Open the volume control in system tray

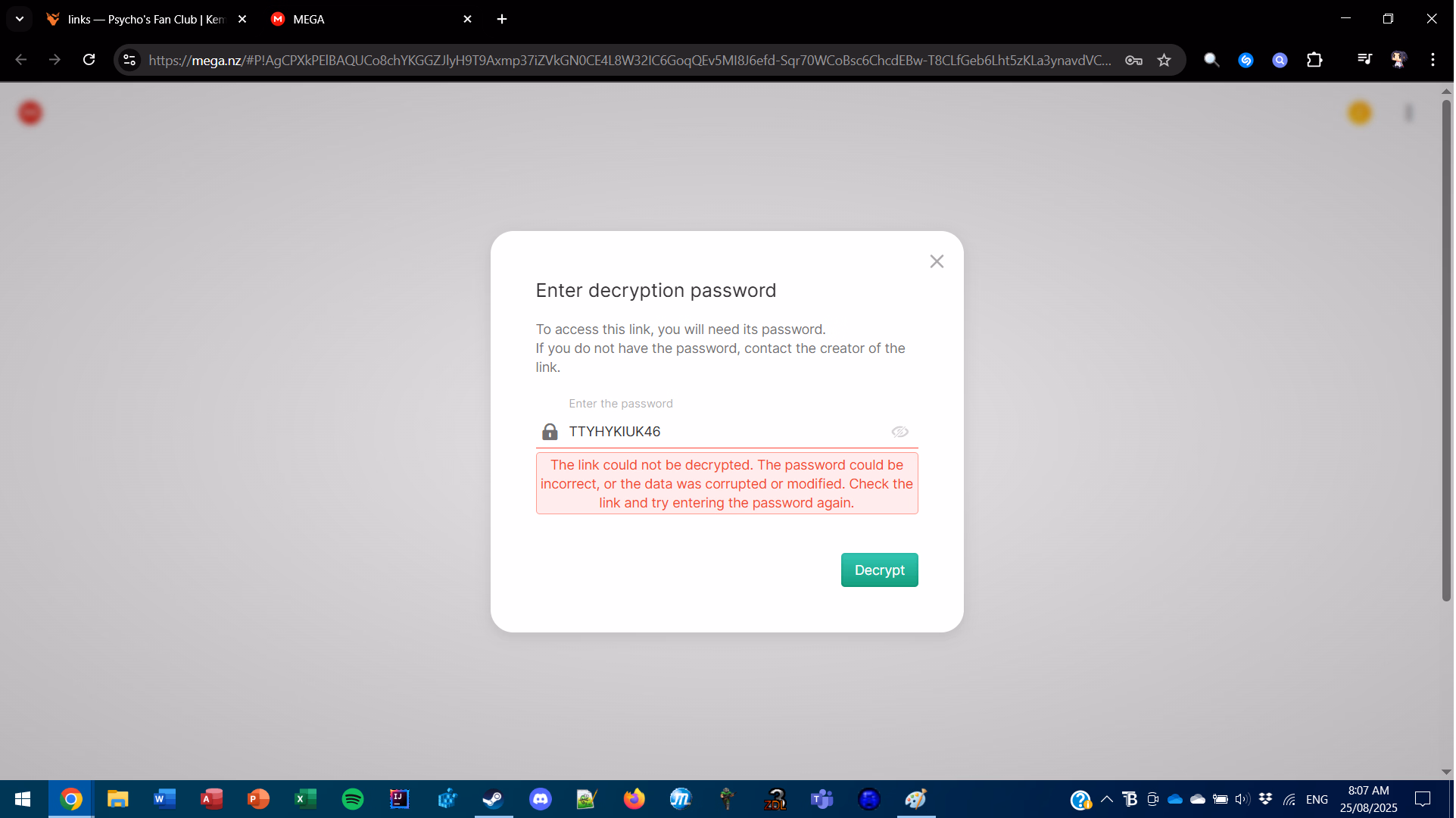(x=1242, y=799)
